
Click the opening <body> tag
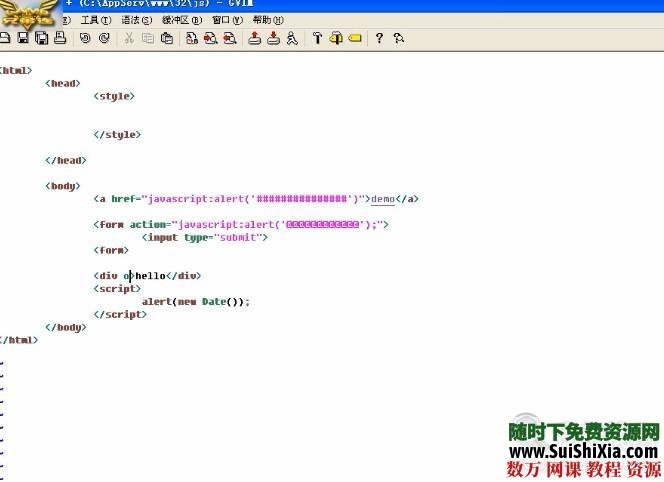[63, 186]
